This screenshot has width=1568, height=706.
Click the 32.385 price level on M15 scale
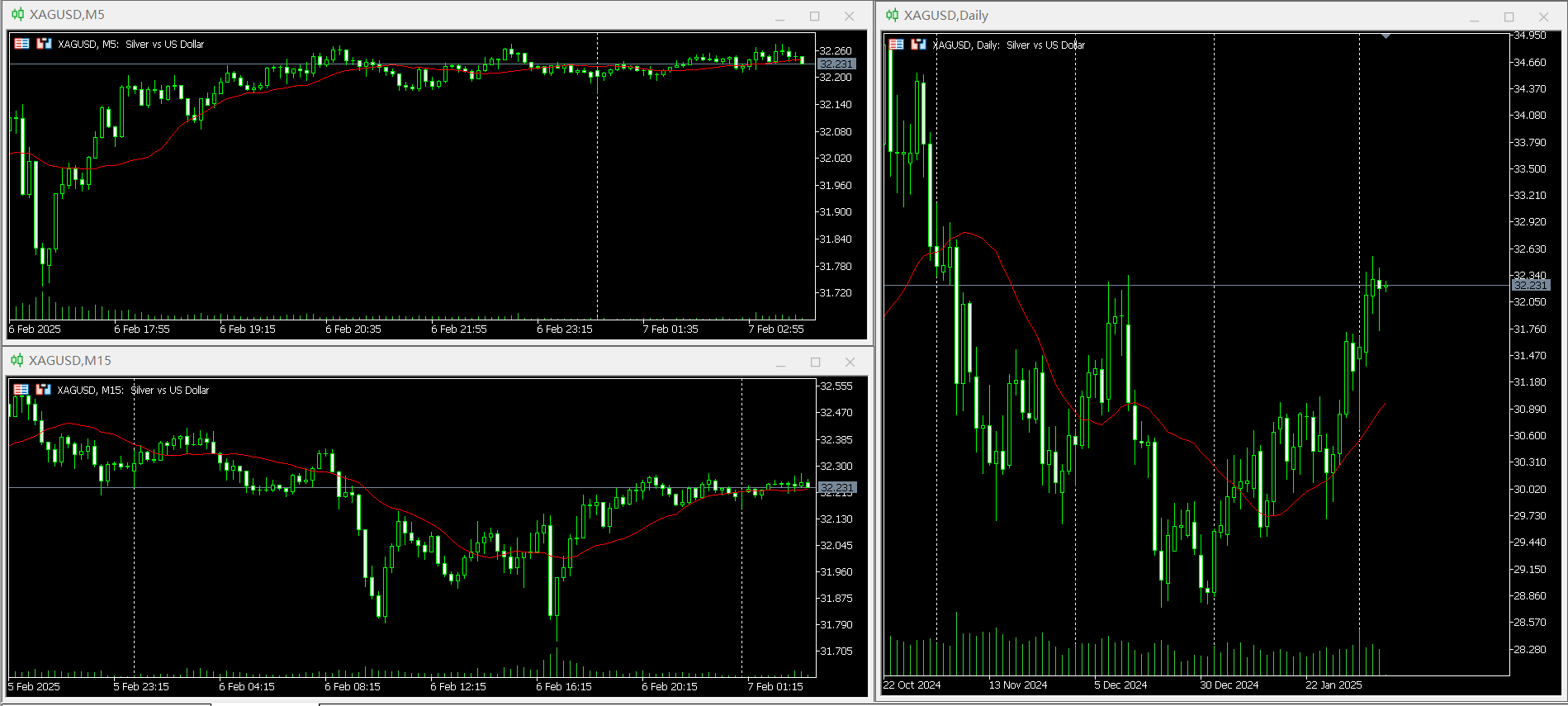[836, 440]
